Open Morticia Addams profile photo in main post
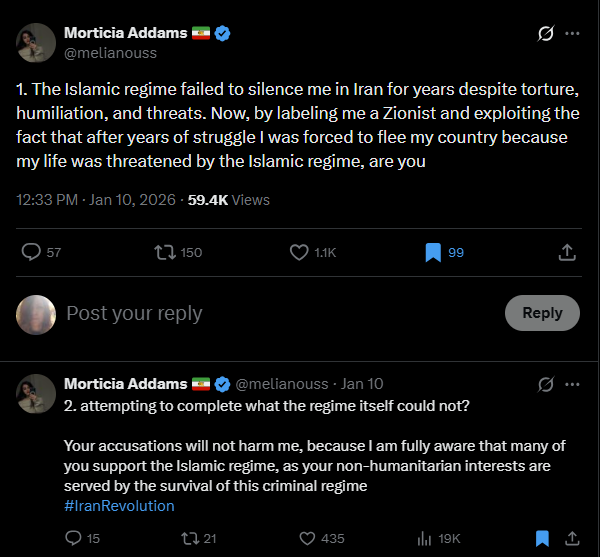The image size is (600, 557). coord(36,41)
